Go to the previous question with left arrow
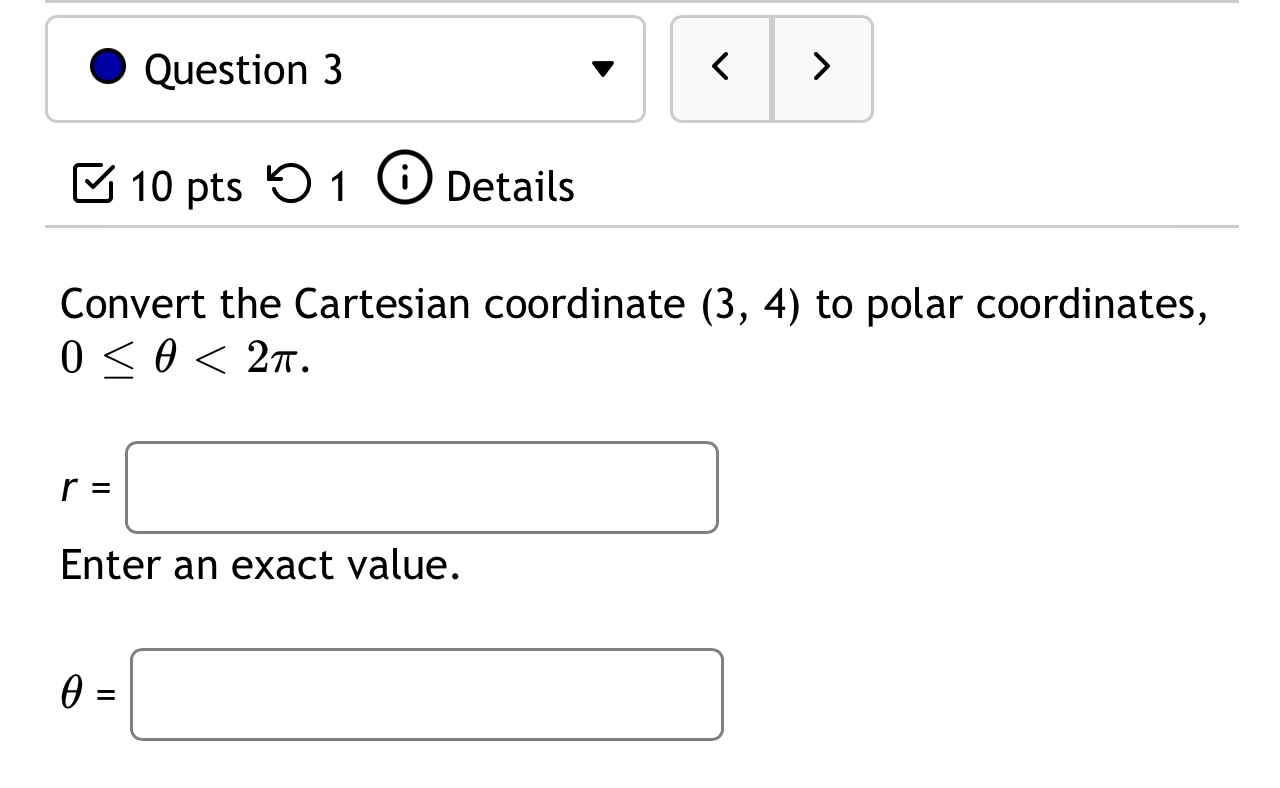This screenshot has width=1280, height=788. click(722, 68)
